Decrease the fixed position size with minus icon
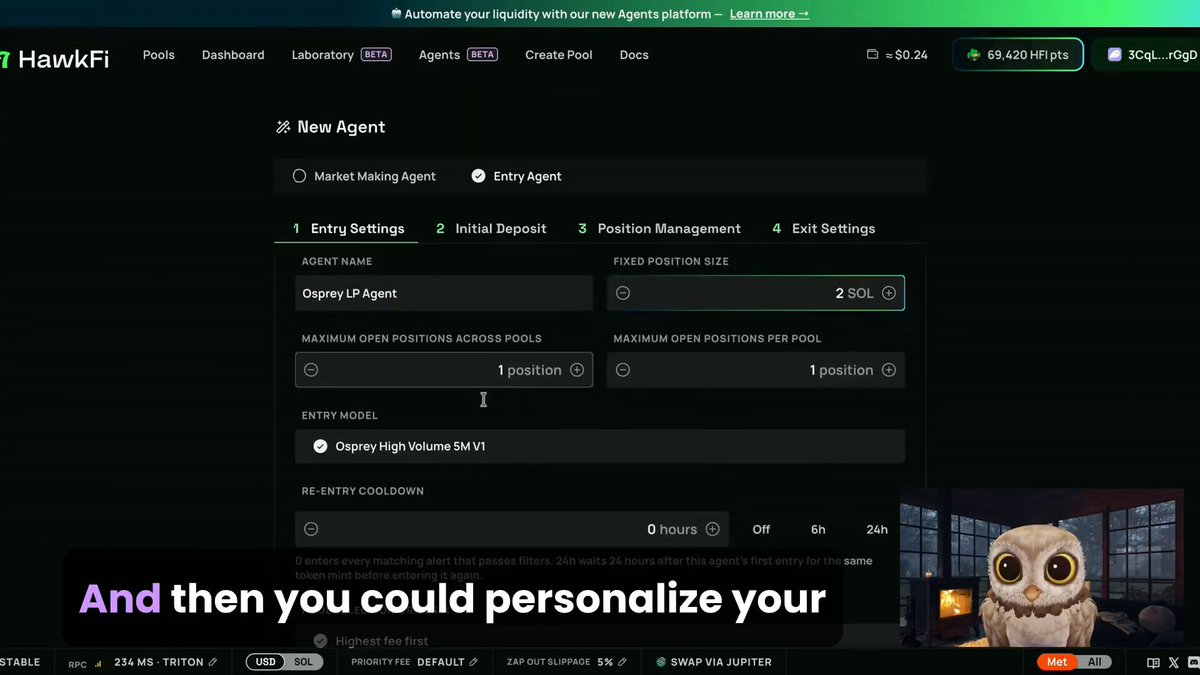Viewport: 1200px width, 675px height. point(623,293)
